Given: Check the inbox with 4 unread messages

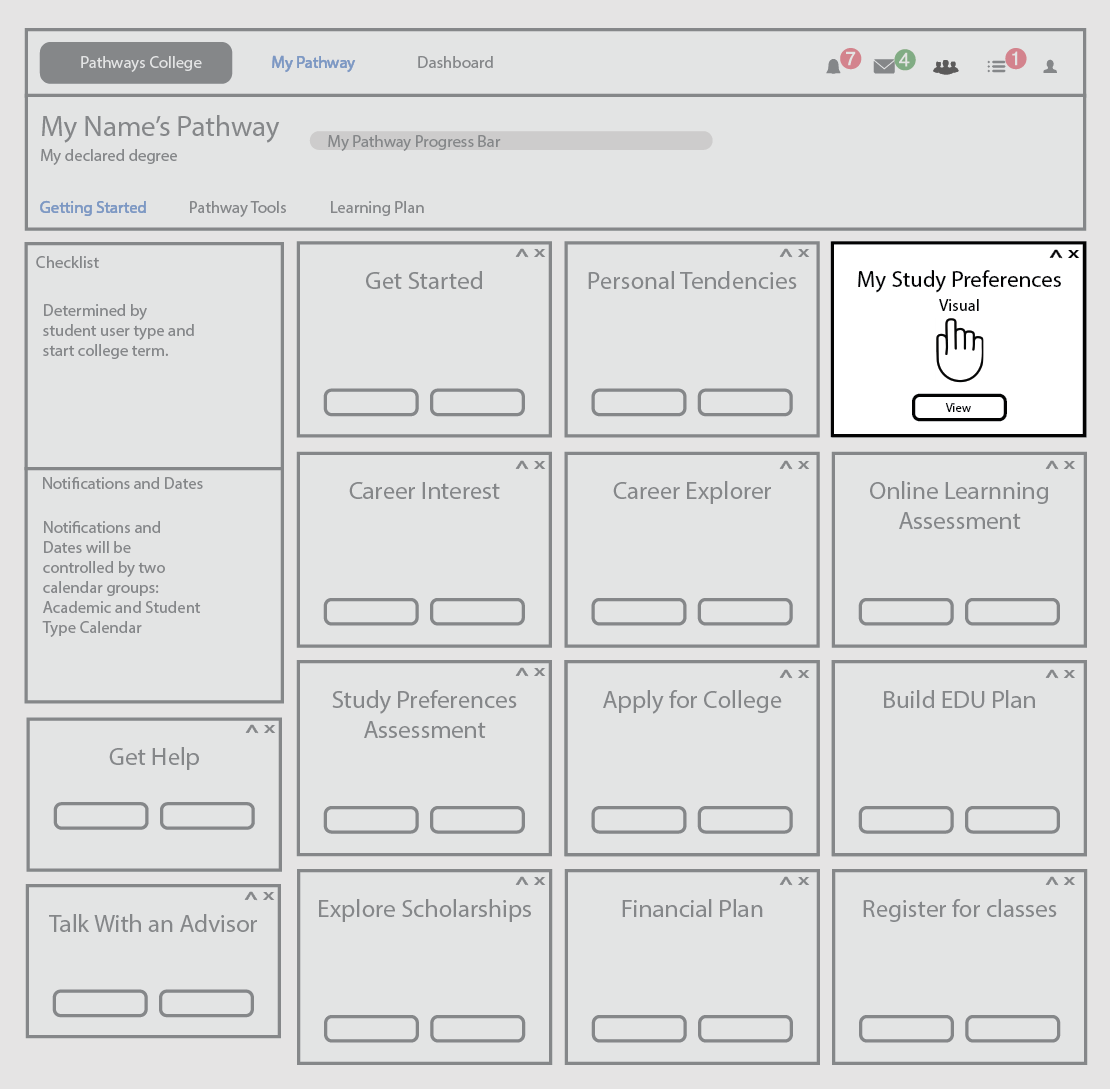Looking at the screenshot, I should coord(884,65).
